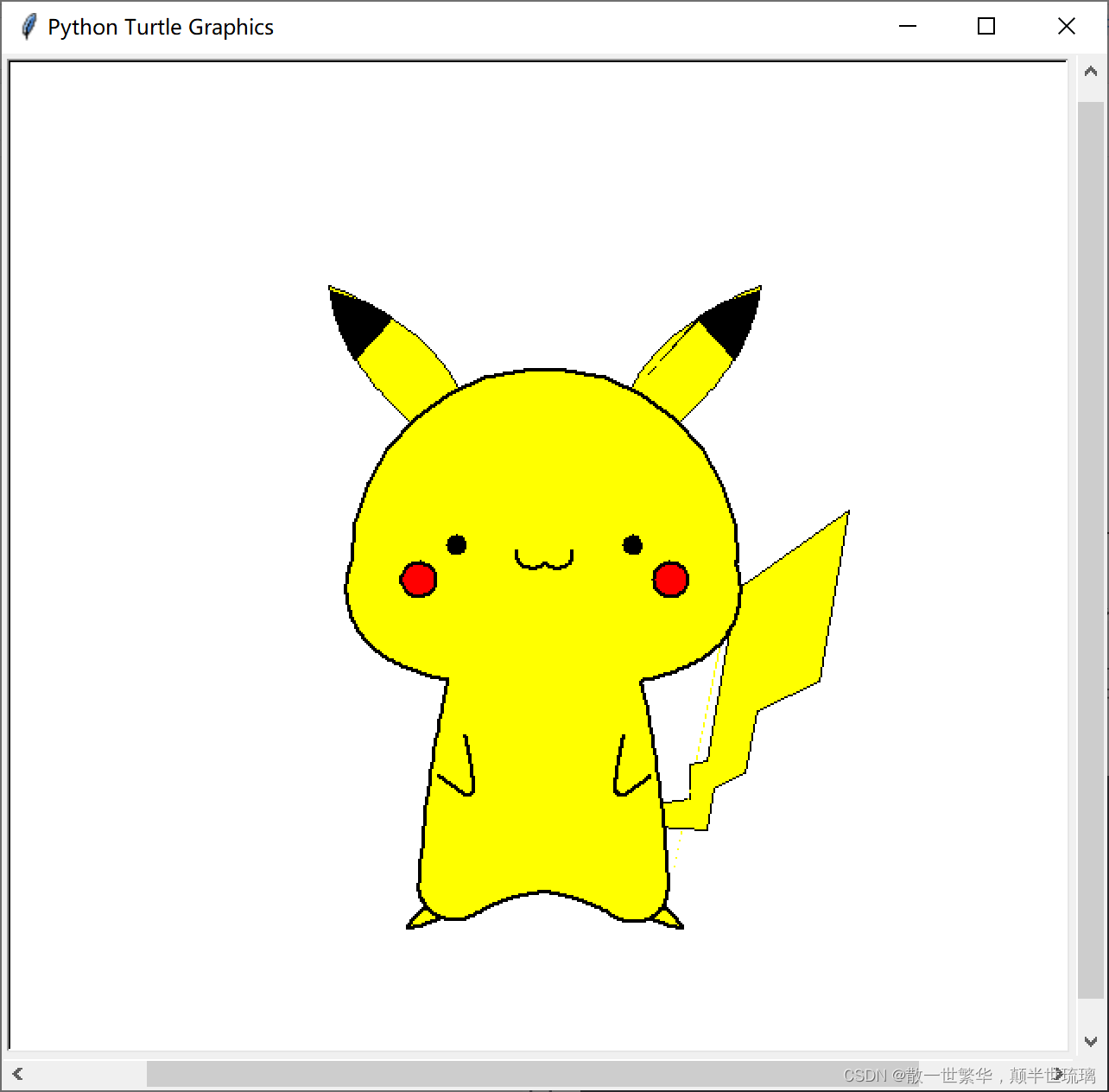Screen dimensions: 1109x1092
Task: Click the horizontal scrollbar thumb
Action: (x=533, y=1074)
